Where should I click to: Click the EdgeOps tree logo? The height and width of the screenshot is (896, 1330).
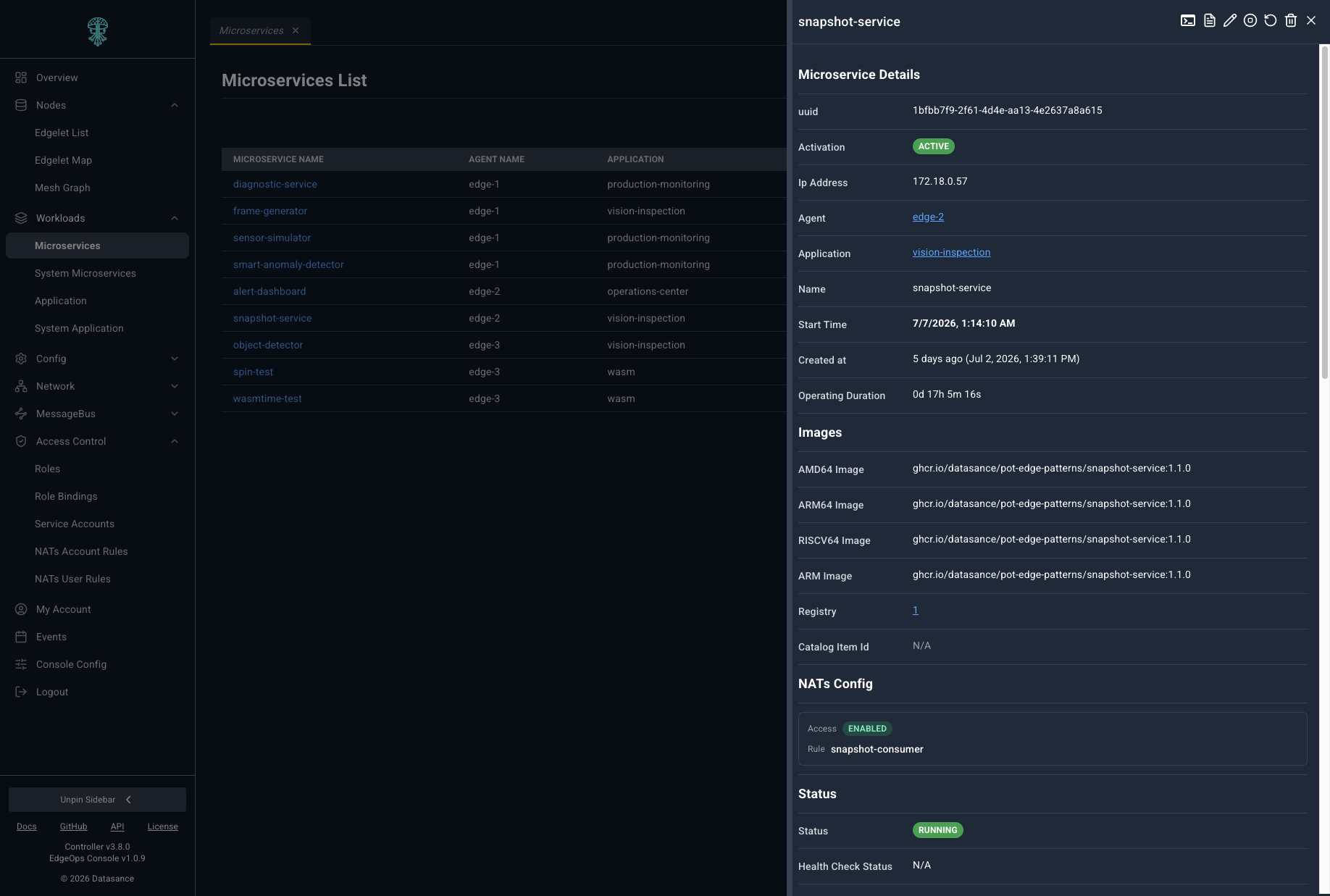(97, 31)
